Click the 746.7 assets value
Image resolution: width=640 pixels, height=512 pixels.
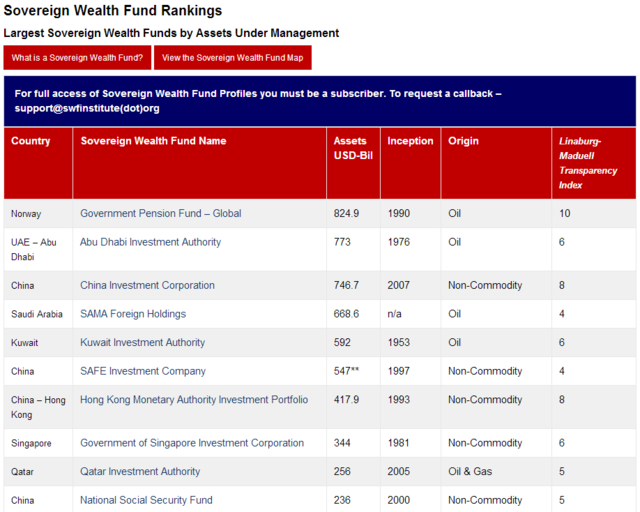346,285
